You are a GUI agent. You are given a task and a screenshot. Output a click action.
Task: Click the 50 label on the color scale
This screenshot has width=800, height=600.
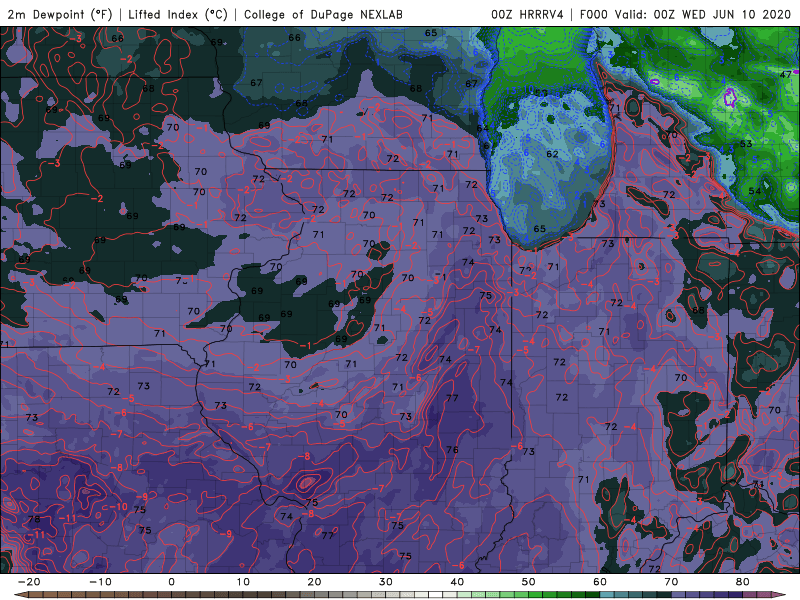[529, 582]
